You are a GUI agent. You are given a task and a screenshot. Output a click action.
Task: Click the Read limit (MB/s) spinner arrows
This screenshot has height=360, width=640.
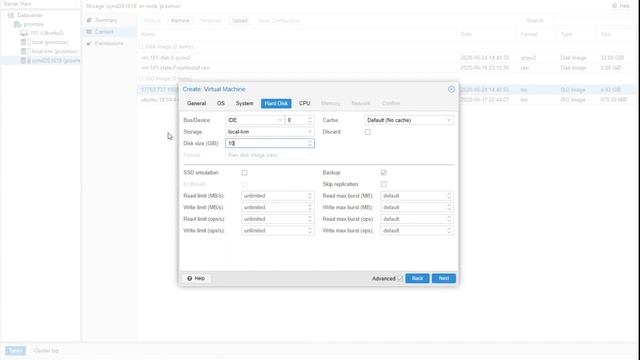310,196
